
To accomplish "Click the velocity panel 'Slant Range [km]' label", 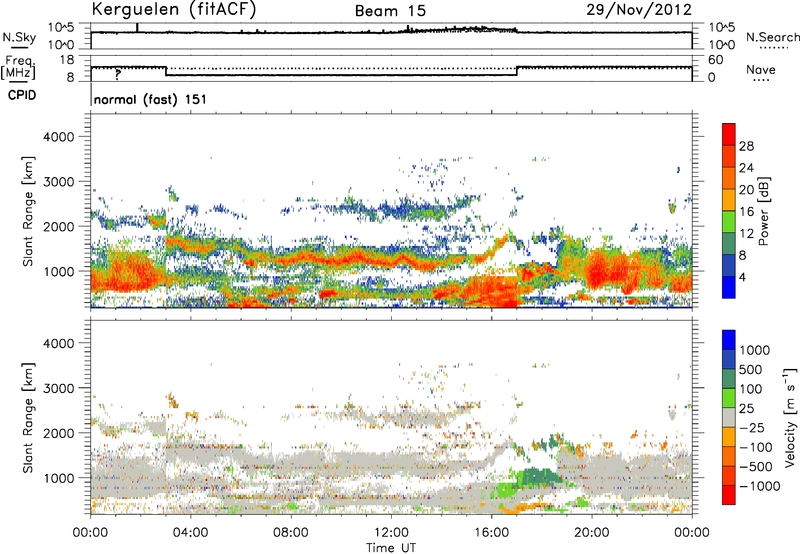I will 28,417.
